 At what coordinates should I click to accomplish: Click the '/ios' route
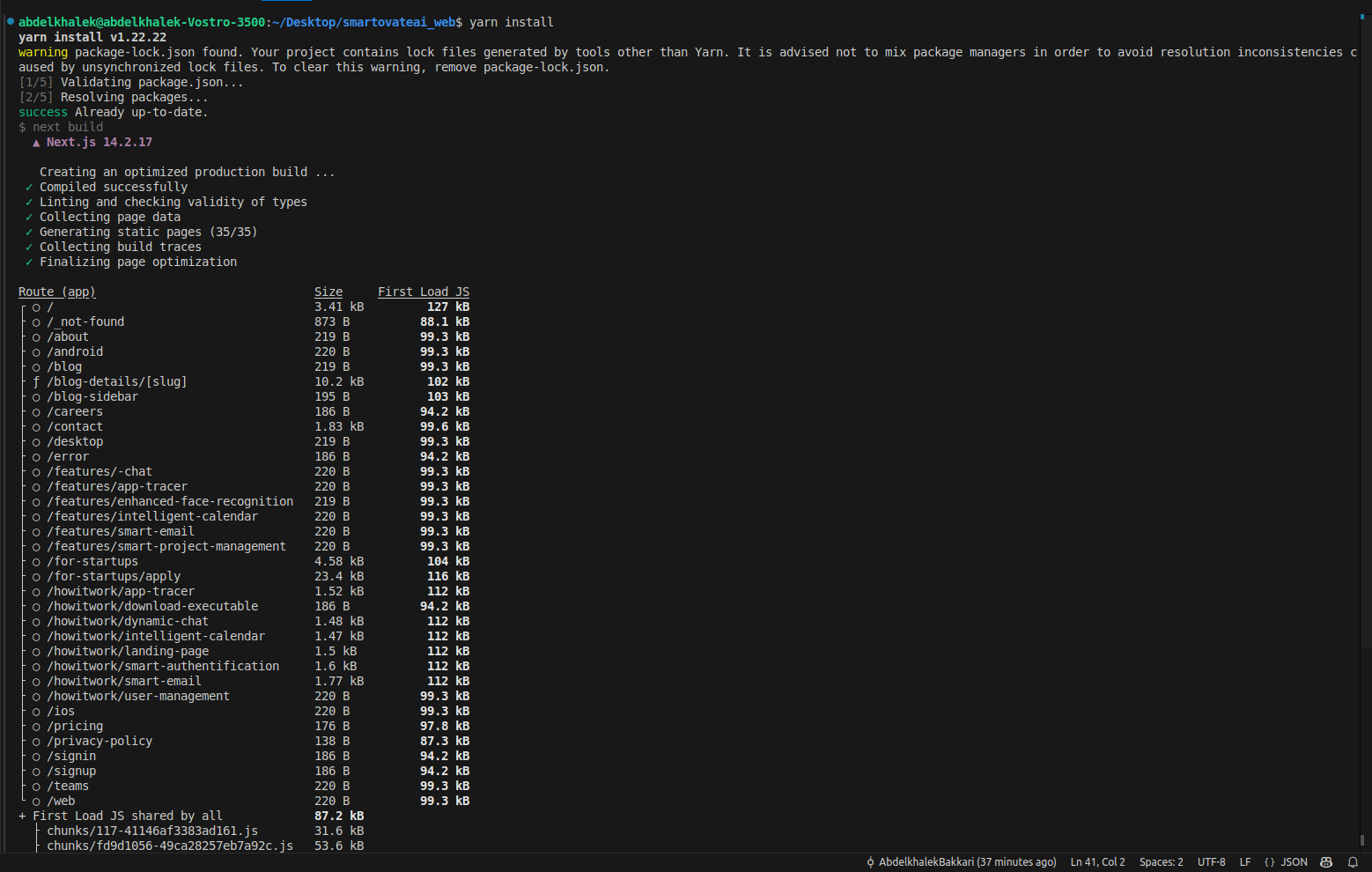tap(61, 711)
